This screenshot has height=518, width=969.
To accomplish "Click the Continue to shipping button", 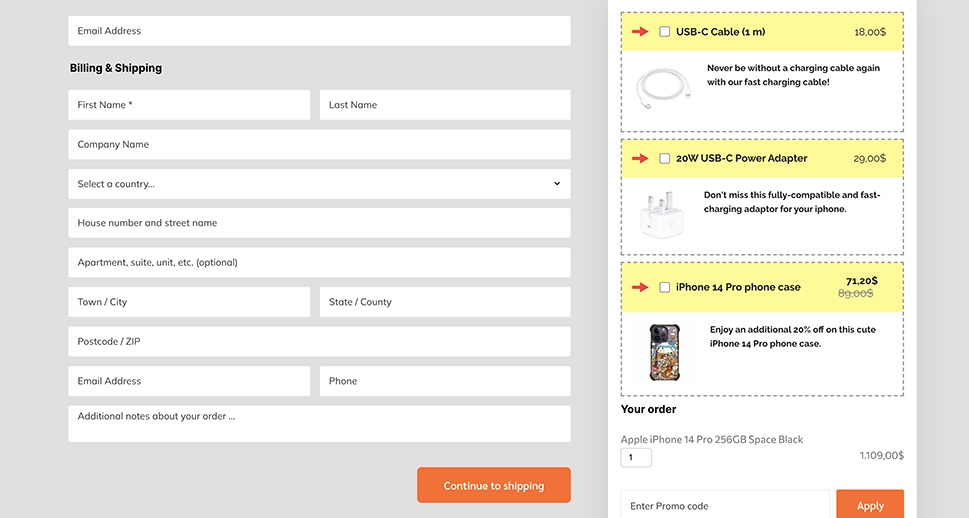I will click(x=493, y=485).
